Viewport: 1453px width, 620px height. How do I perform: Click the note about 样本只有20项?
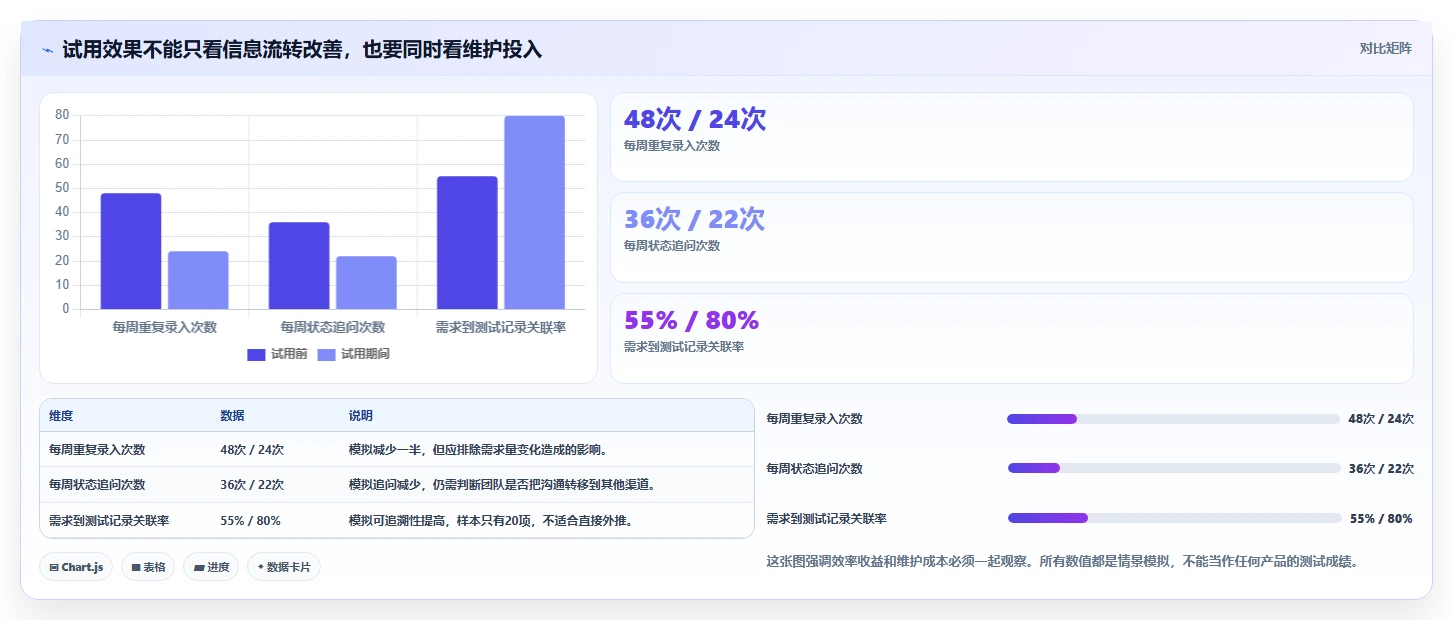click(x=491, y=520)
